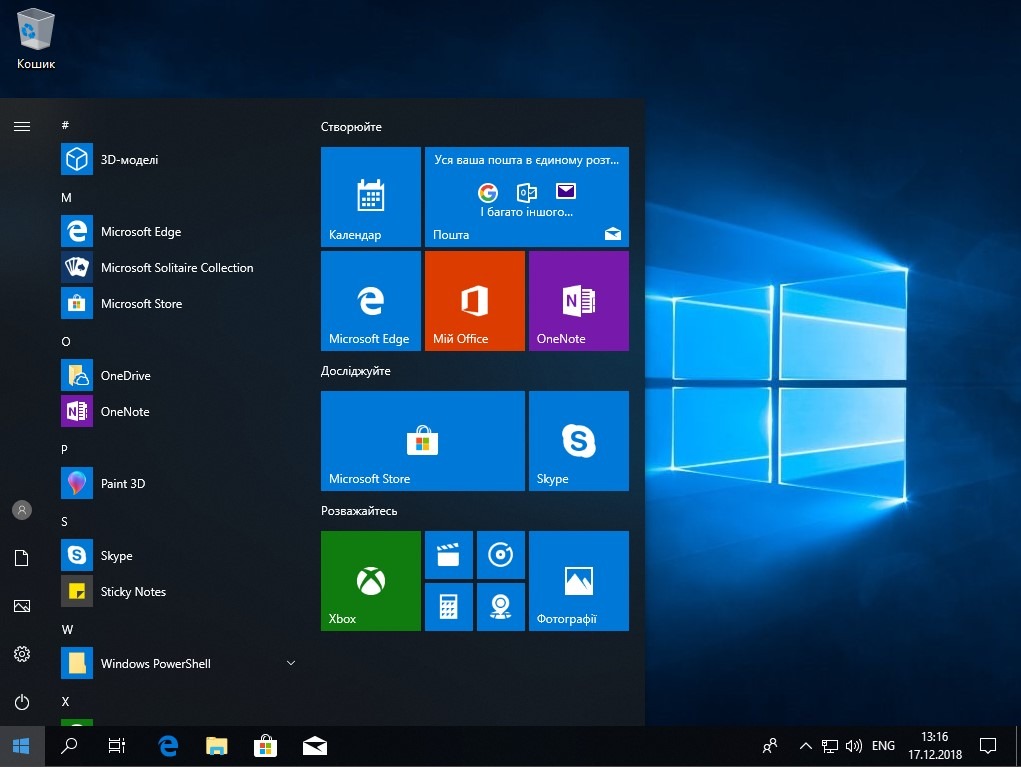Open the purple OneNote tile

[579, 301]
